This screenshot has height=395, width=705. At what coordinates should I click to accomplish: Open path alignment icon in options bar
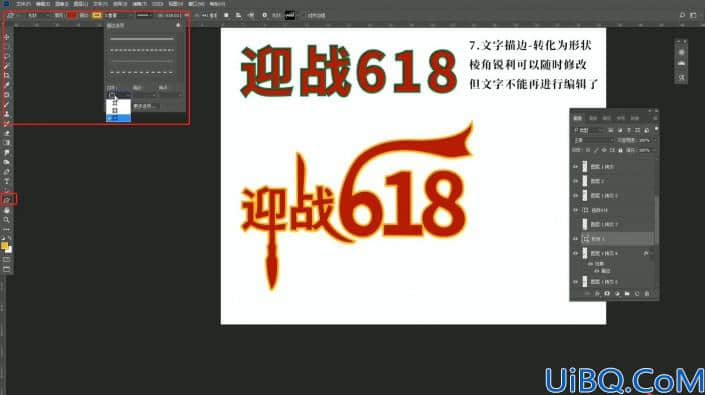238,15
